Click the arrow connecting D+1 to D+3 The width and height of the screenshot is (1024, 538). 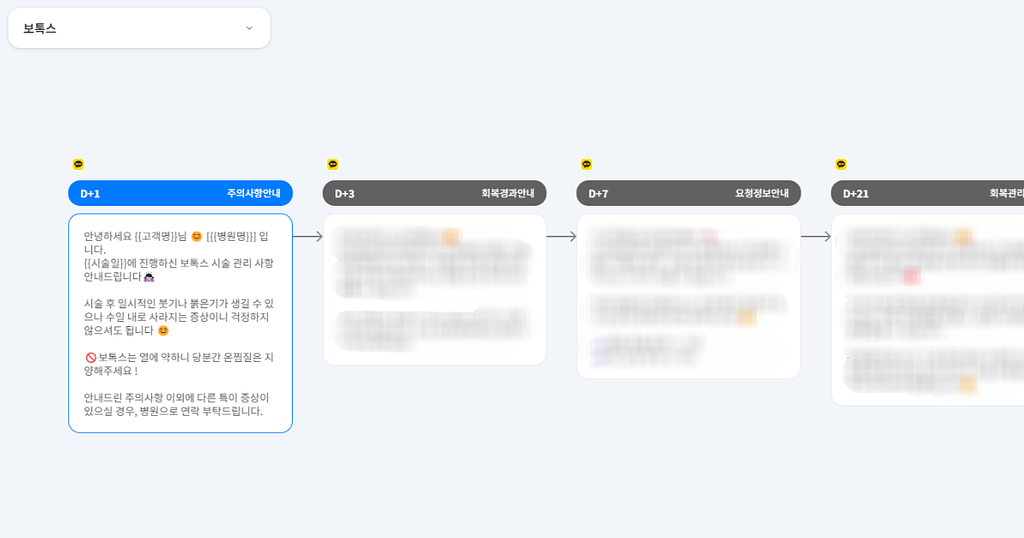click(308, 237)
